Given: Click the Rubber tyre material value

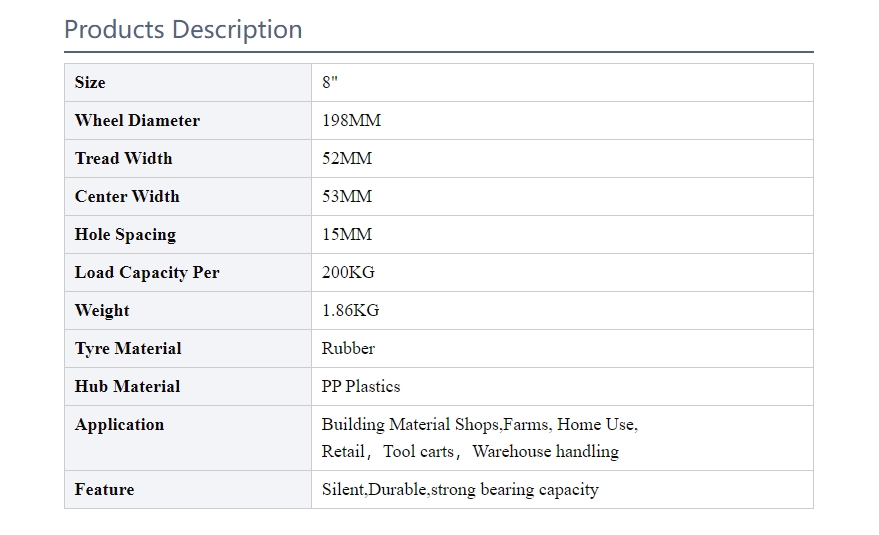Looking at the screenshot, I should (x=348, y=349).
